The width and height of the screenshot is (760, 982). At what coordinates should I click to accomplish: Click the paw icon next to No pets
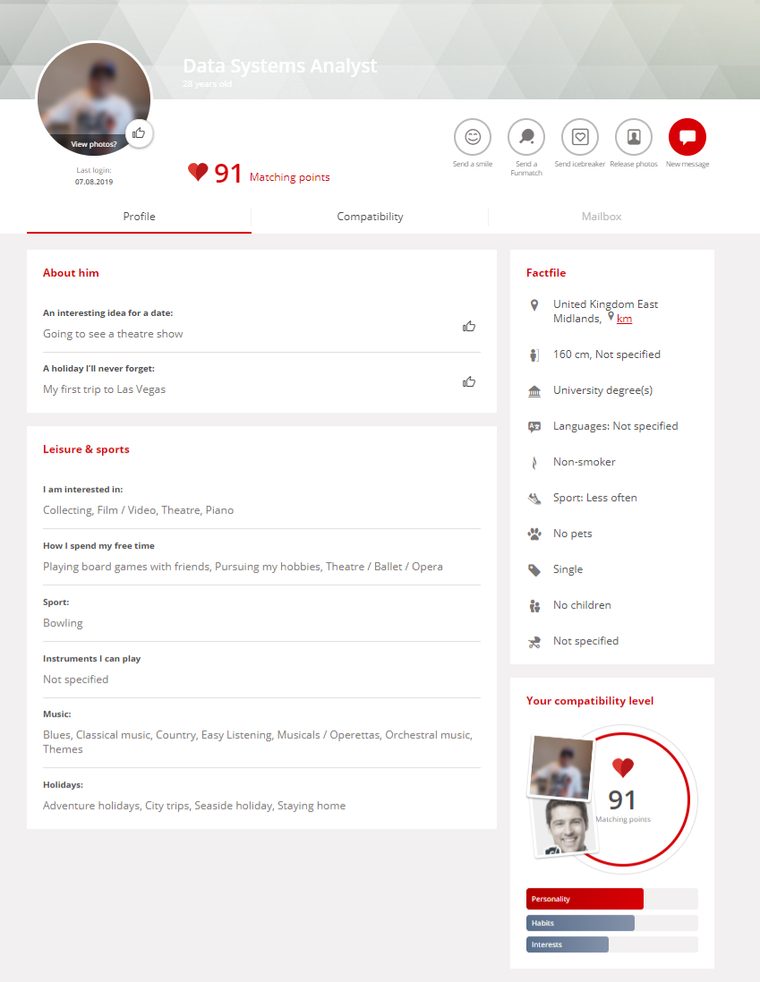coord(534,534)
